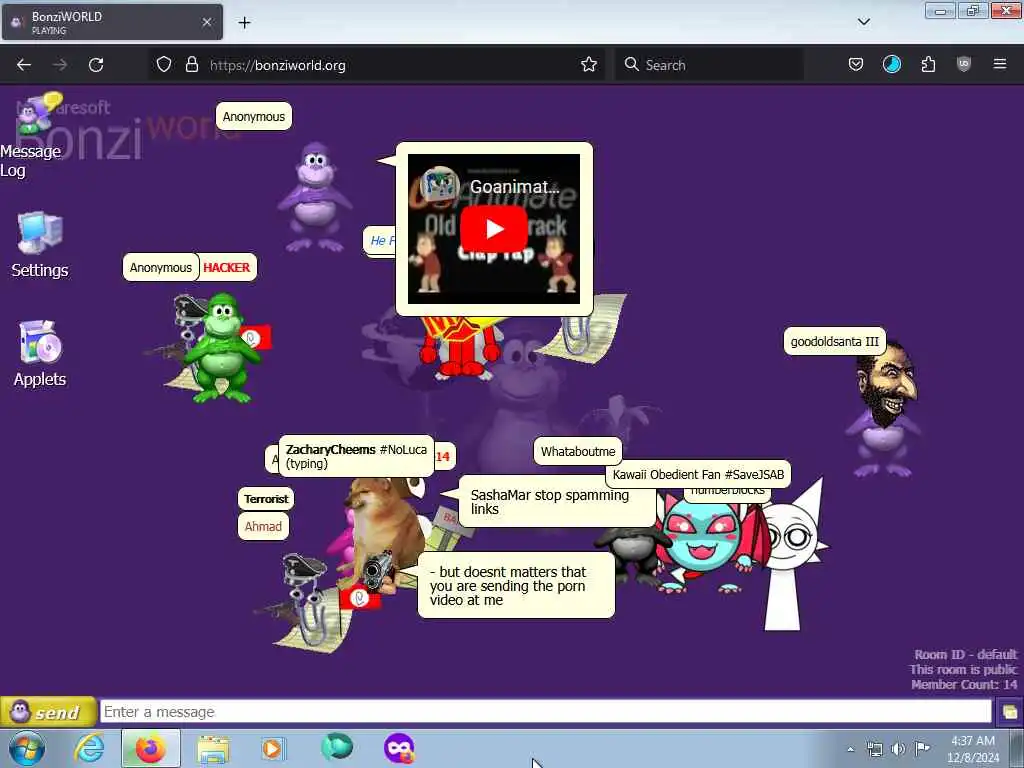The height and width of the screenshot is (768, 1024).
Task: Click the red HACKER tag
Action: click(x=226, y=268)
